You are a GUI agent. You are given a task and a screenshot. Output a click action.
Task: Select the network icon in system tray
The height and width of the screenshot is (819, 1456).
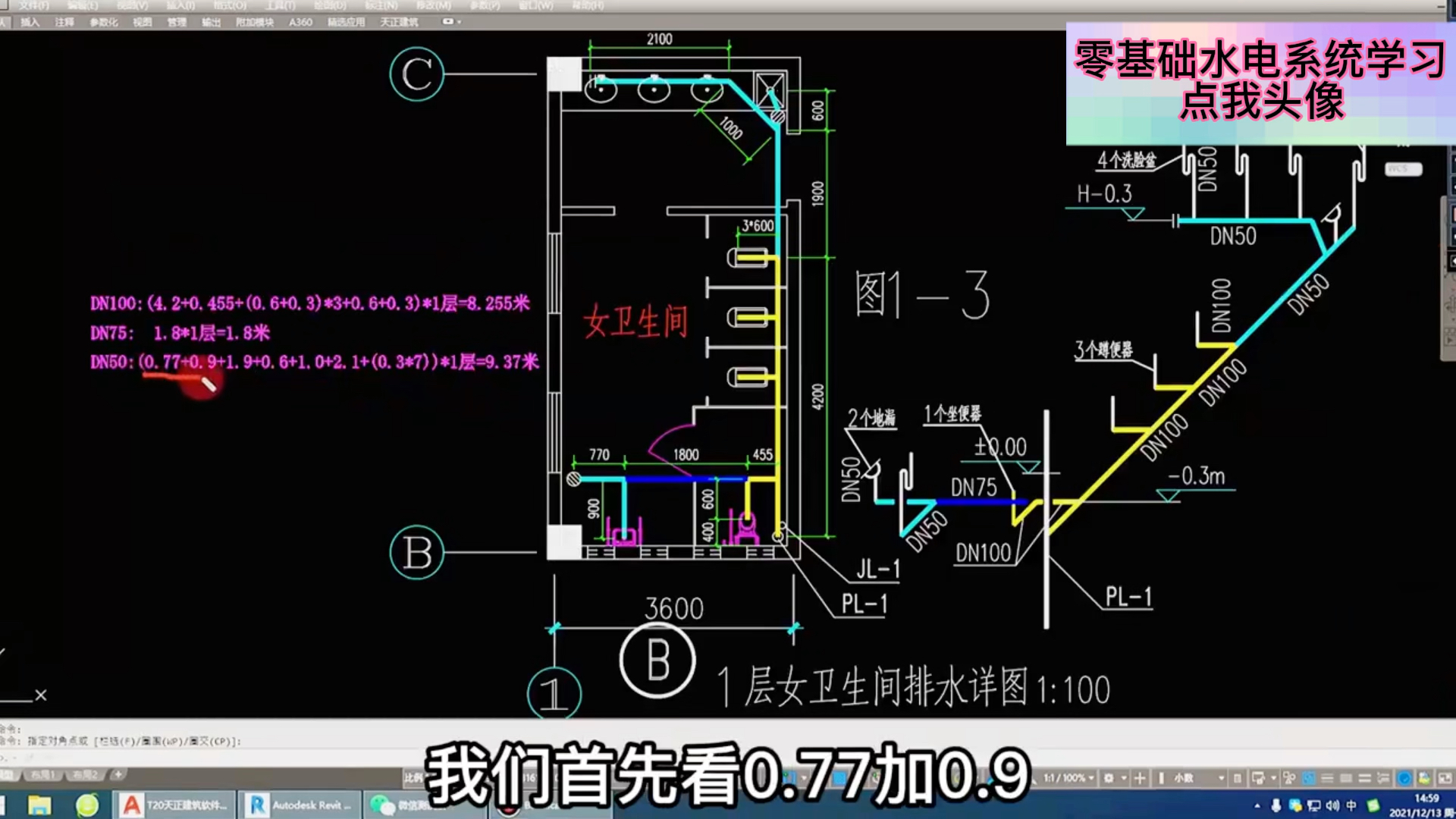point(1314,805)
